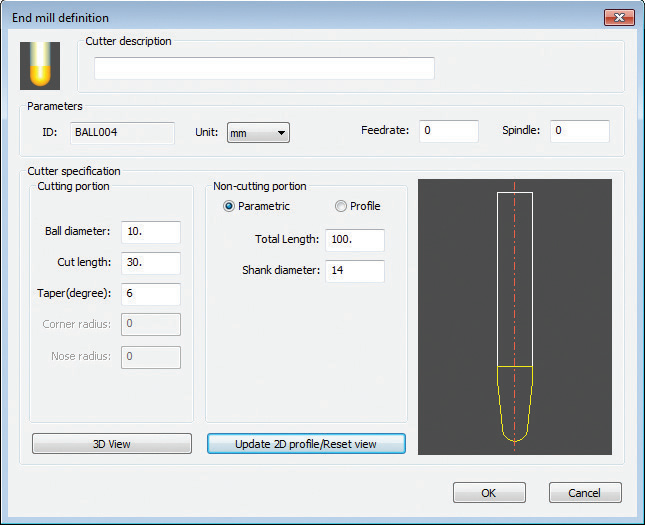Click the Cutter description text field
This screenshot has height=525, width=645.
(x=264, y=68)
